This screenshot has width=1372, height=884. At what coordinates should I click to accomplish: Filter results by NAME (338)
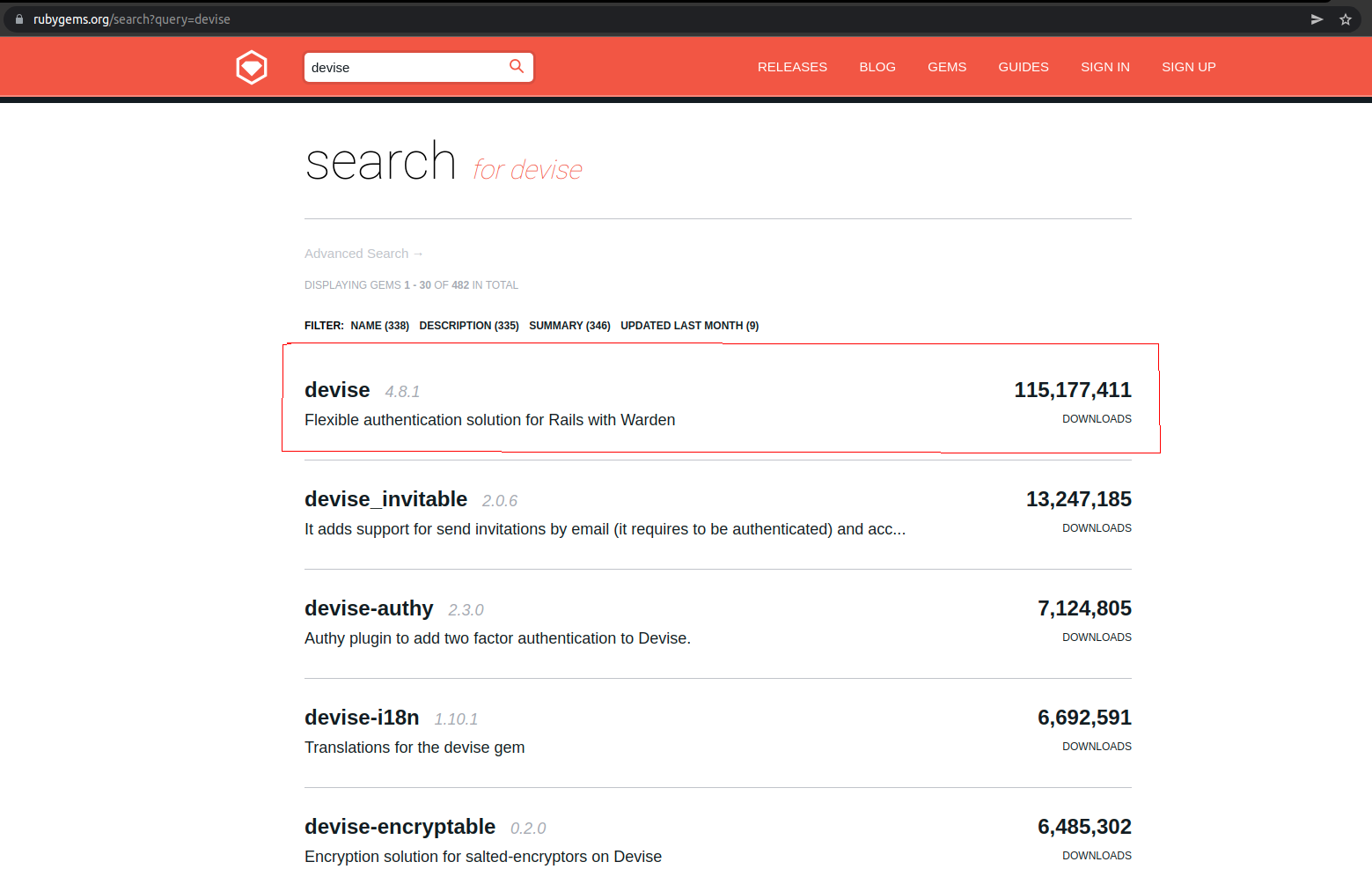pos(380,326)
